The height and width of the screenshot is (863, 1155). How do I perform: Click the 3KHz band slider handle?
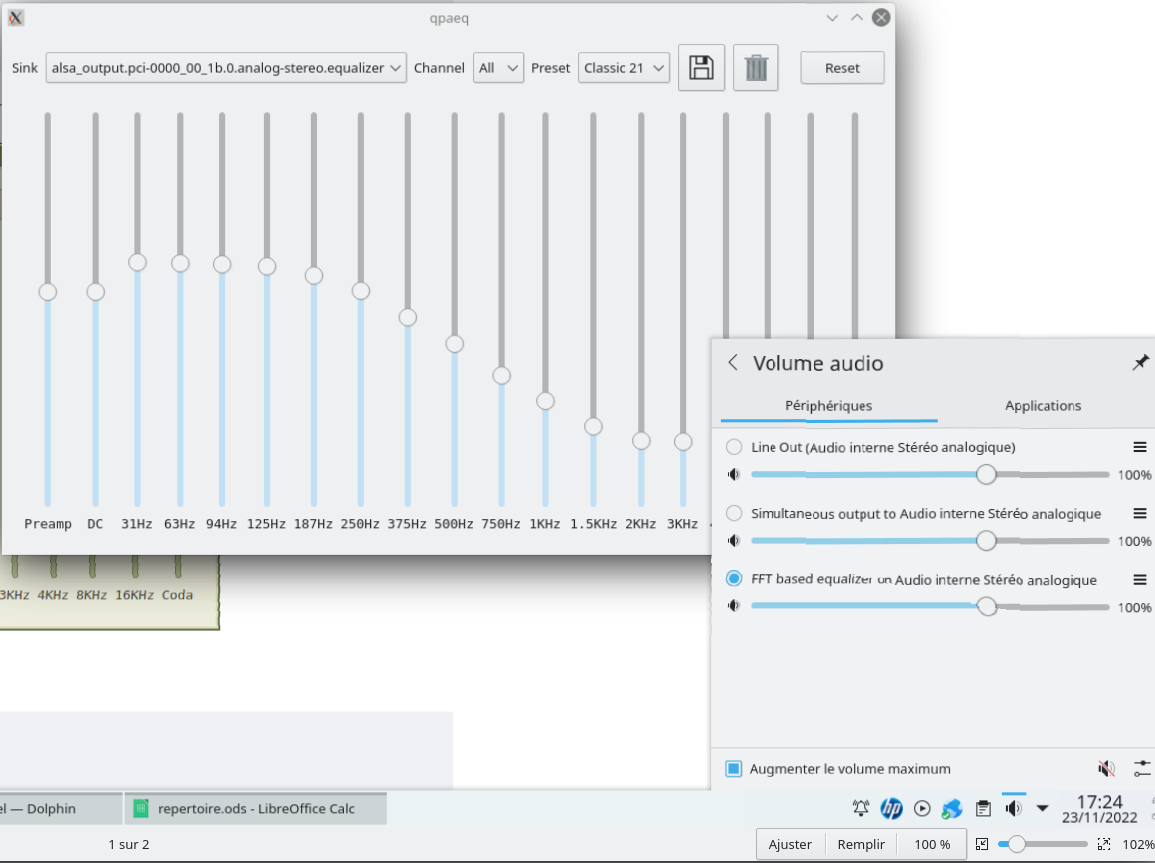pos(683,441)
